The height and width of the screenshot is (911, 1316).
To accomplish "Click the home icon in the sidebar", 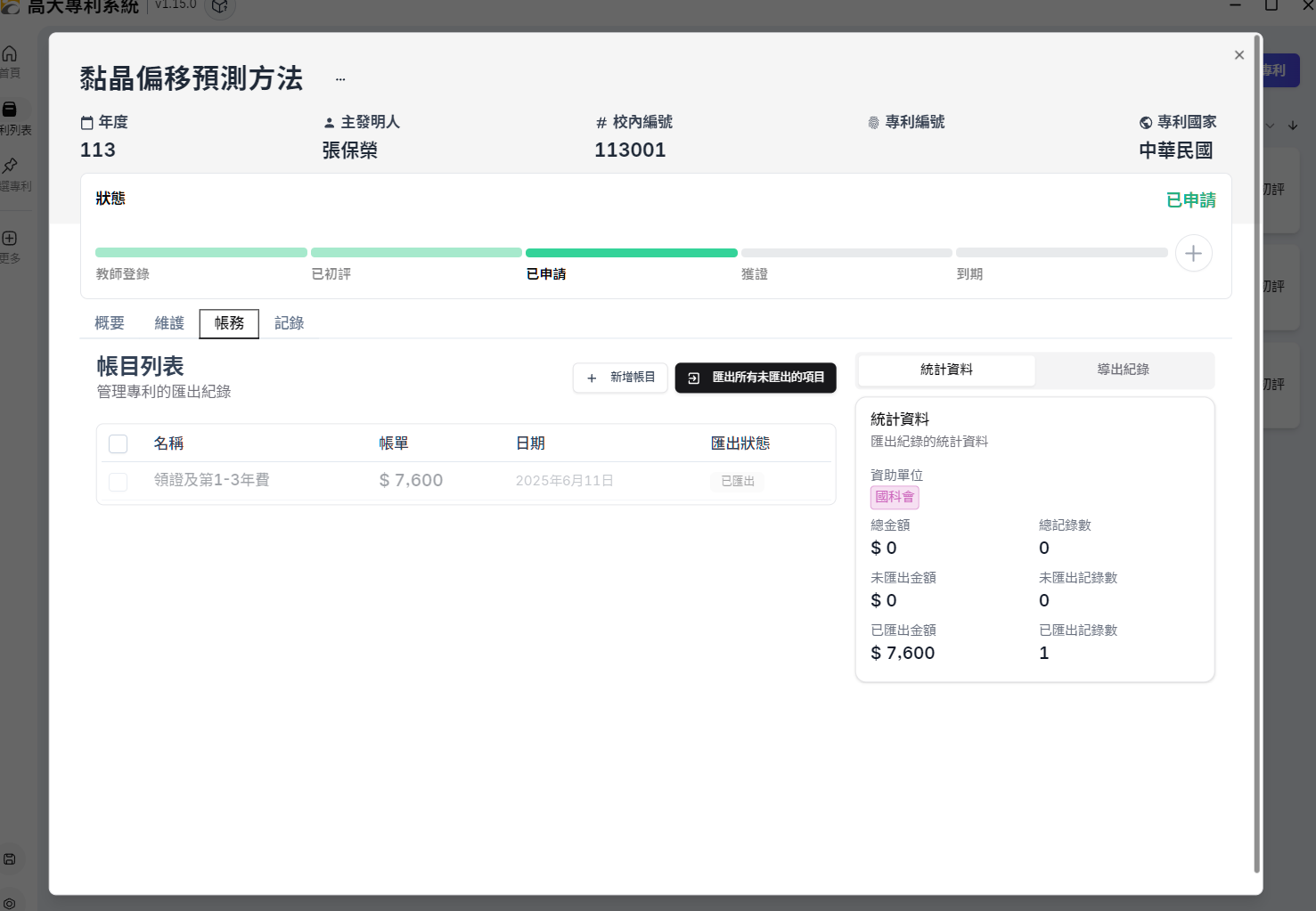I will tap(10, 54).
